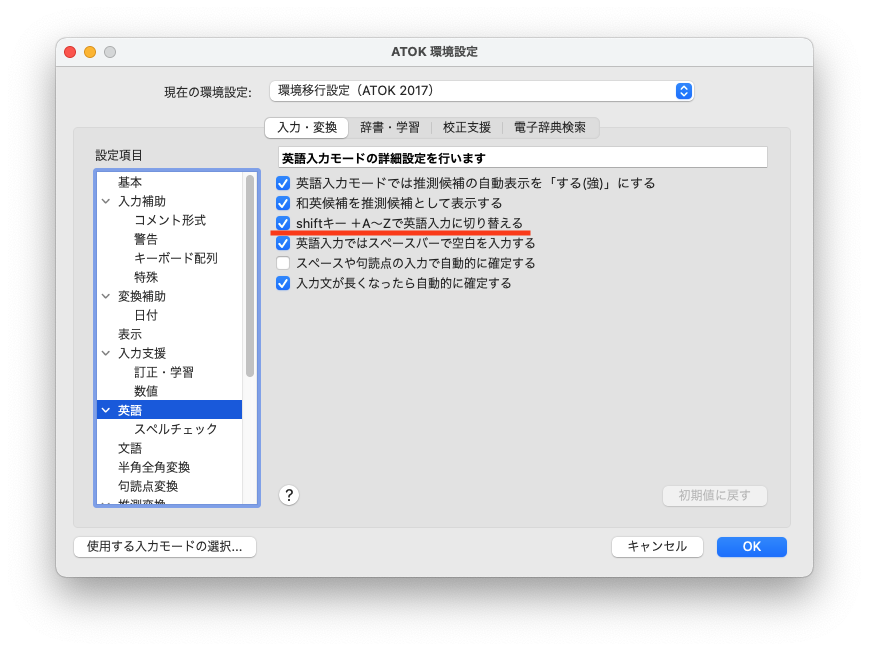Viewport: 869px width, 651px height.
Task: Select キーボード配列 in the settings list
Action: [170, 258]
